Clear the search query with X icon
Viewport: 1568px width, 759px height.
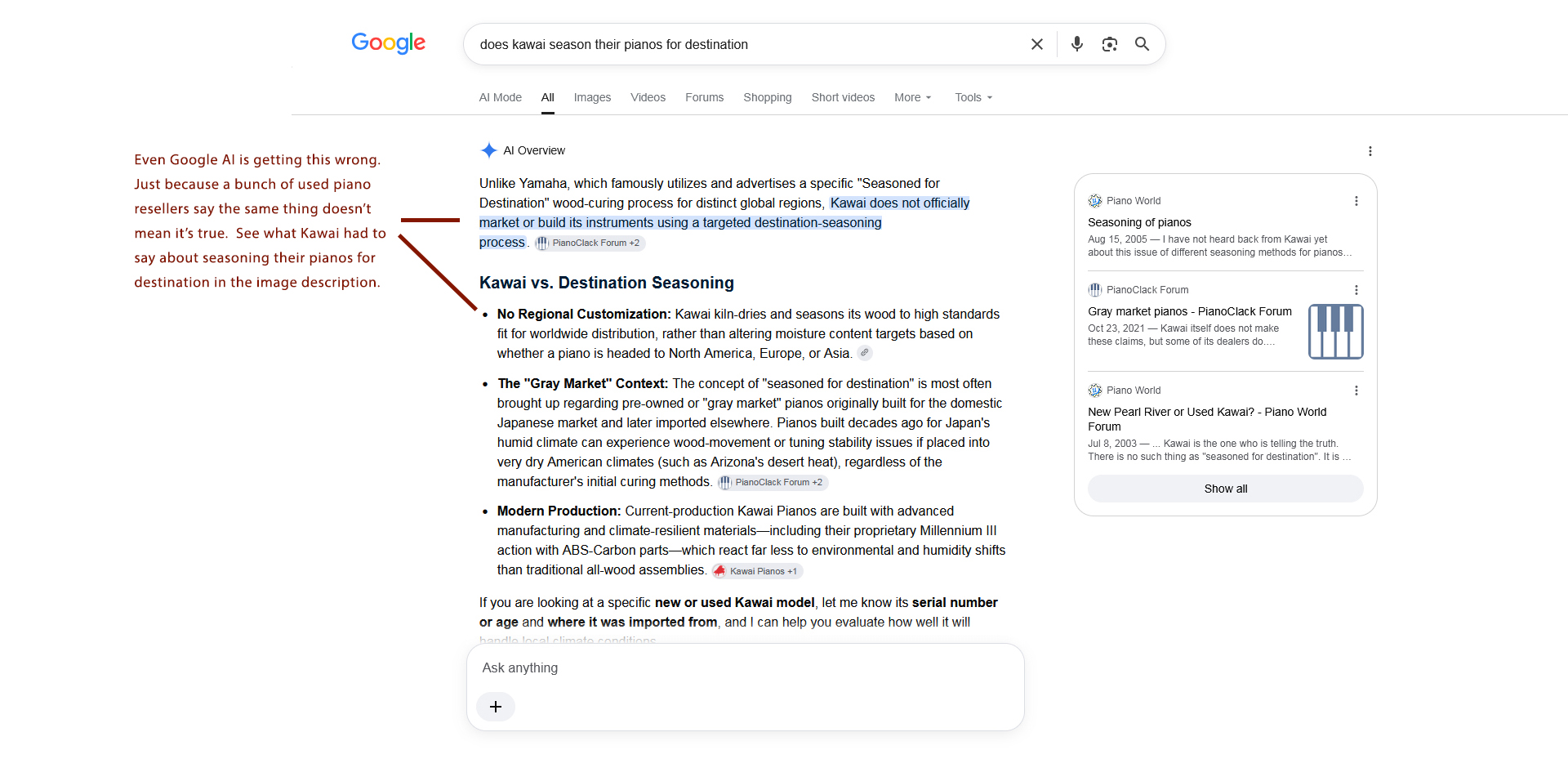coord(1037,44)
